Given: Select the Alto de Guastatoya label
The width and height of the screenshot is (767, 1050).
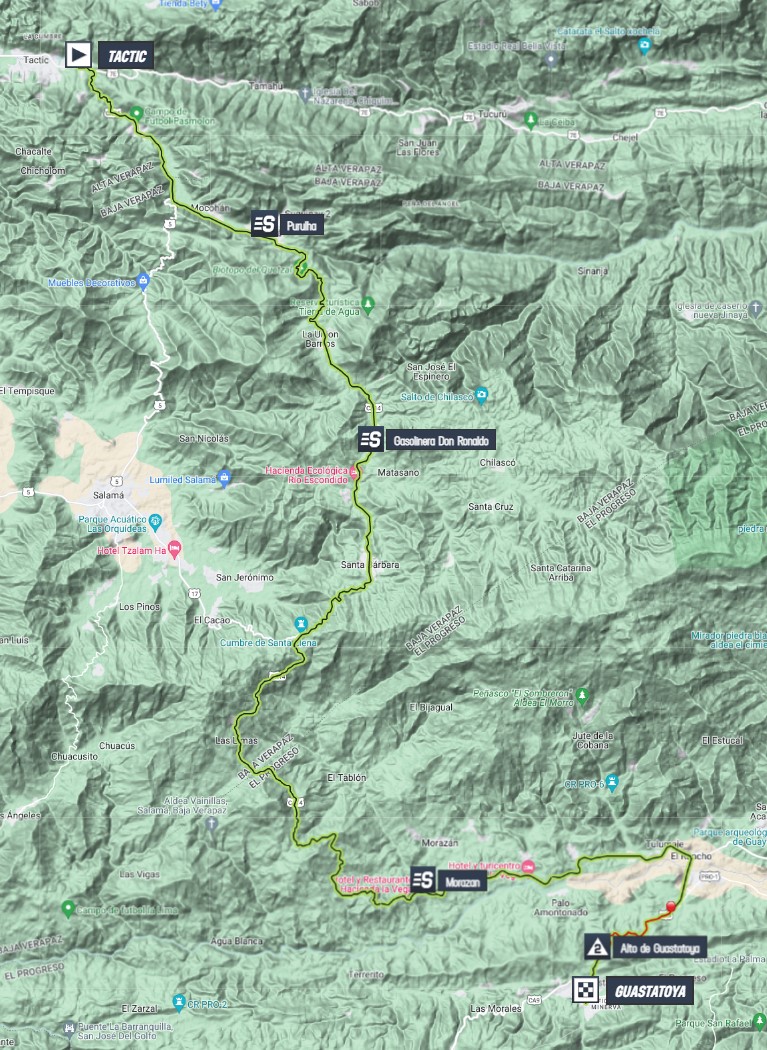Looking at the screenshot, I should tap(659, 948).
